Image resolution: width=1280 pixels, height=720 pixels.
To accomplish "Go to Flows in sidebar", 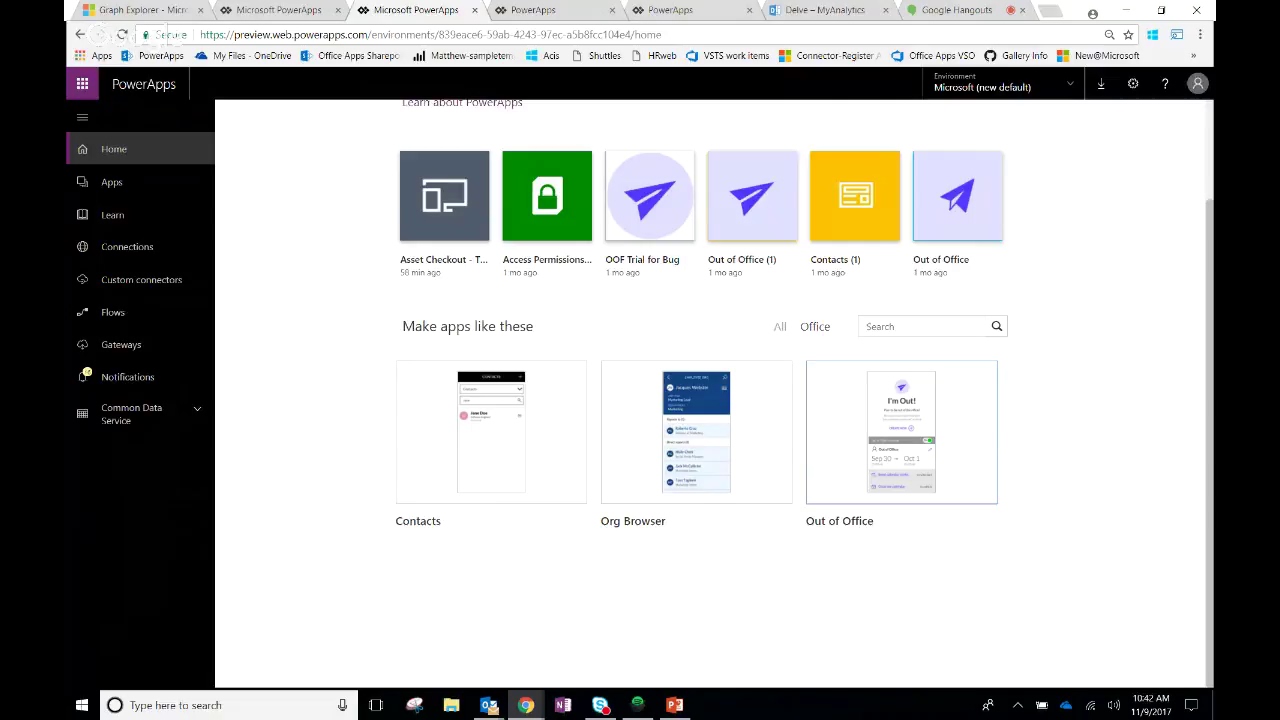I will click(x=140, y=312).
